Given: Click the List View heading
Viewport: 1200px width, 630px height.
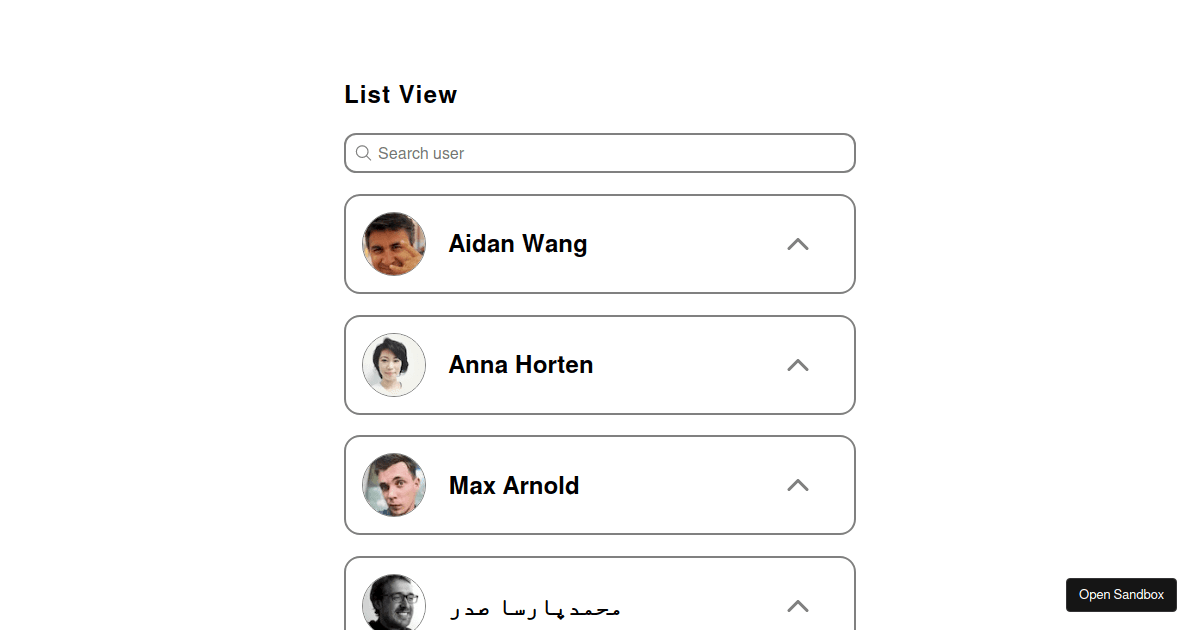Looking at the screenshot, I should [400, 94].
